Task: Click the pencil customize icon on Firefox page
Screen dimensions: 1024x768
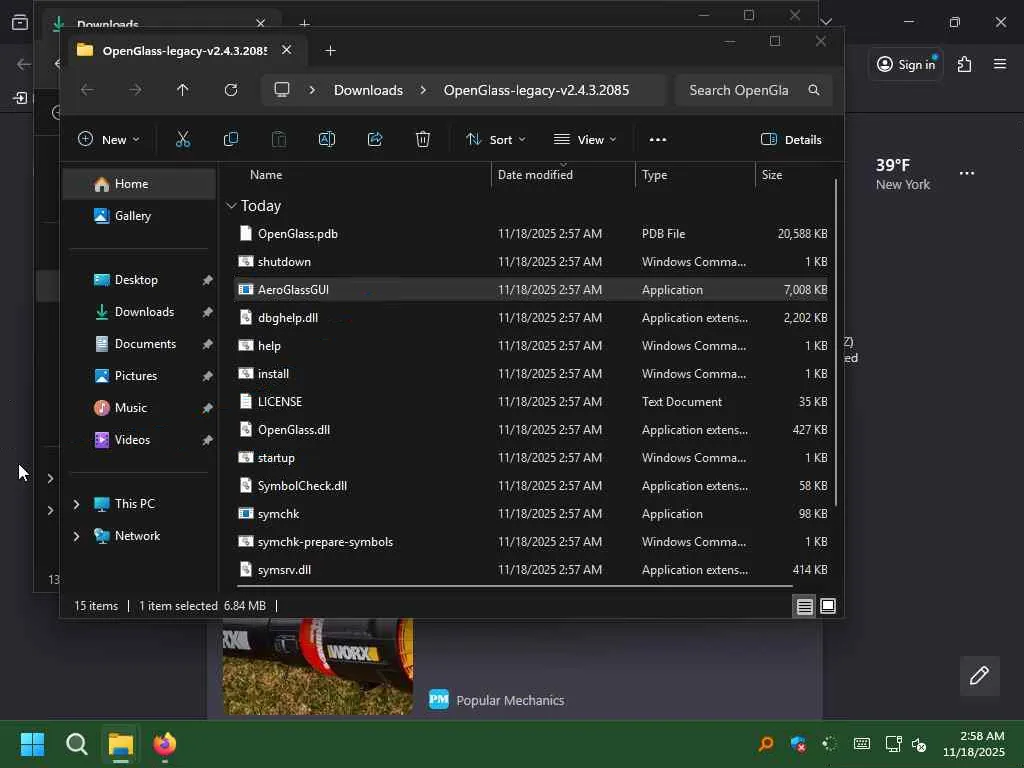Action: 980,675
